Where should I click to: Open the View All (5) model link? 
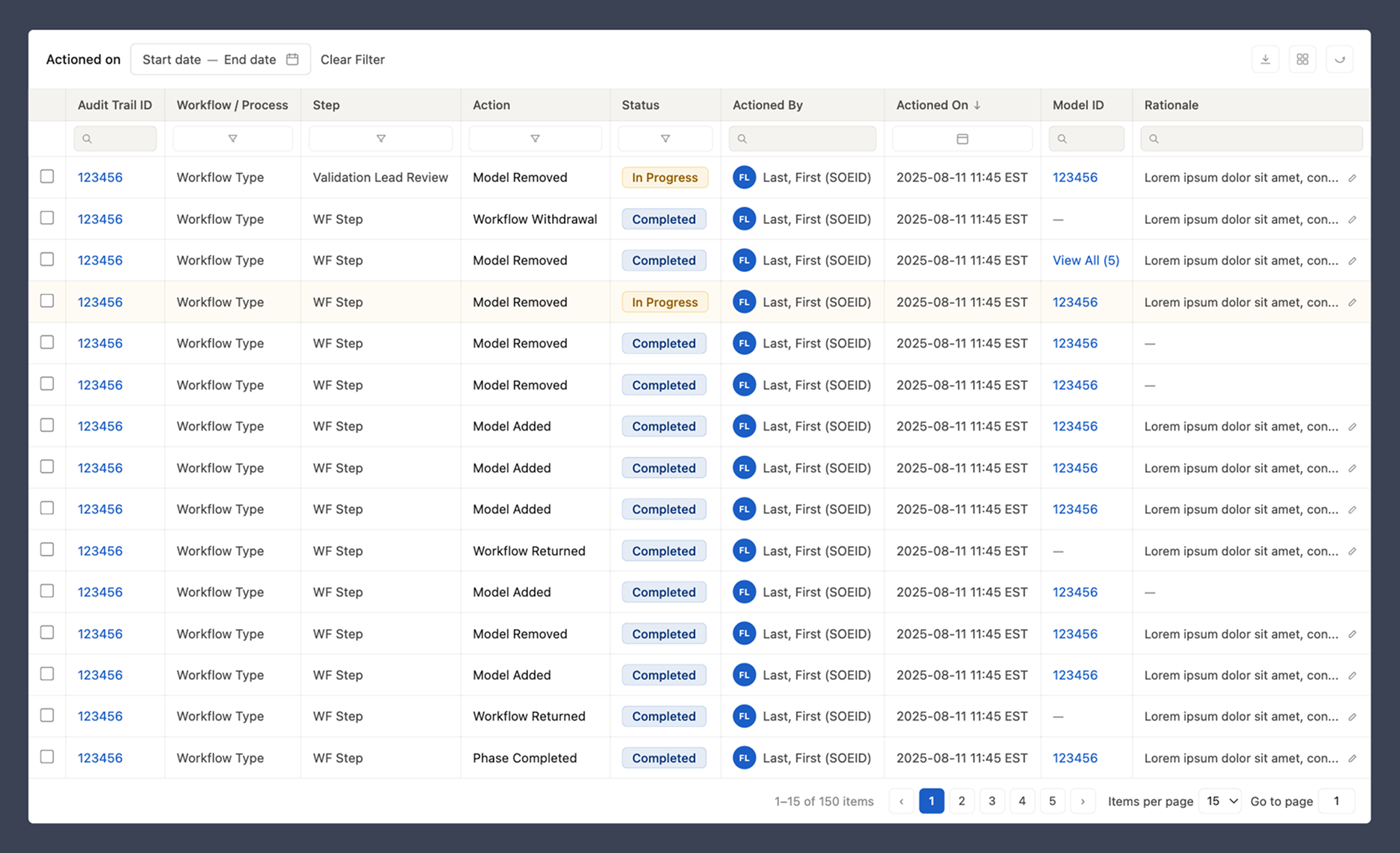coord(1085,261)
